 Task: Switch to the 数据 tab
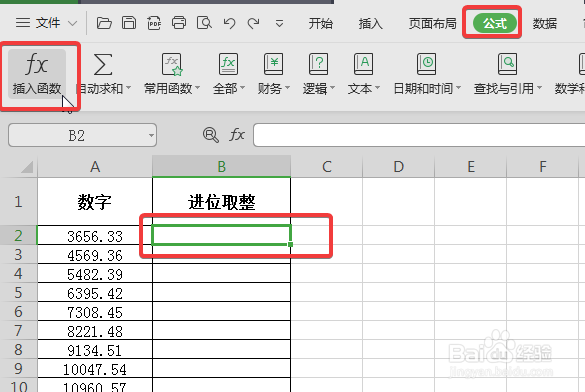[545, 23]
